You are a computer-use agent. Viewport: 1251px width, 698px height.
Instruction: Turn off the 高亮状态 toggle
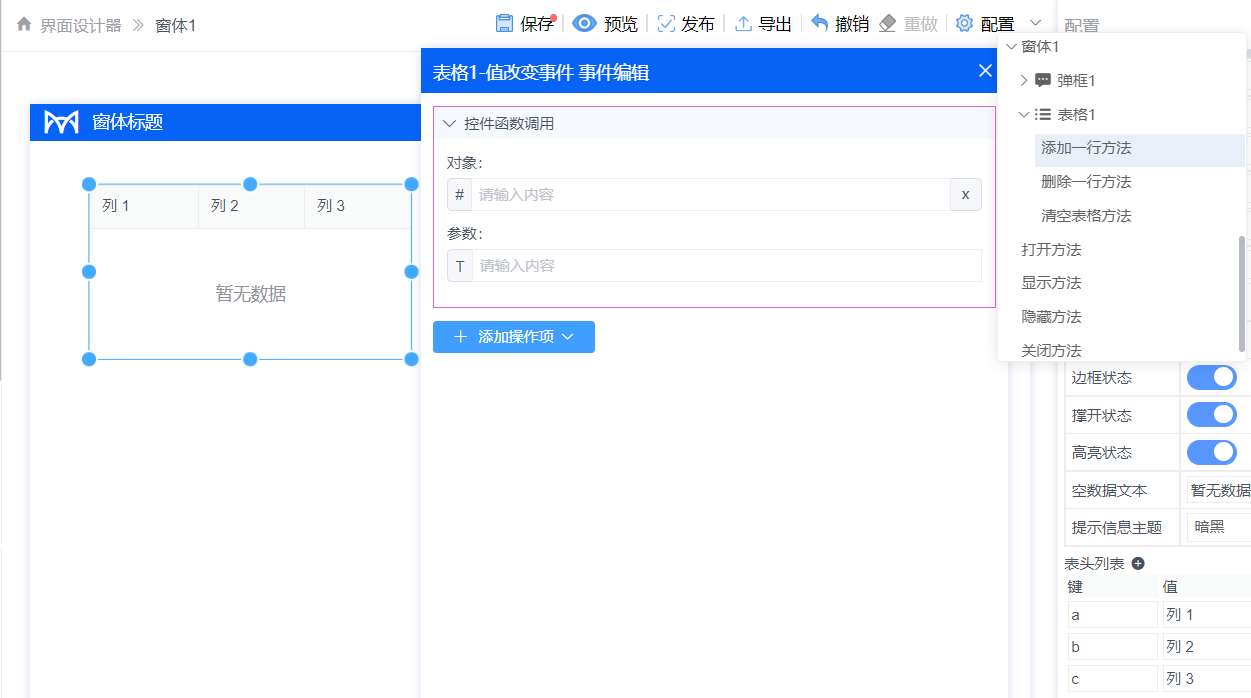click(x=1211, y=452)
